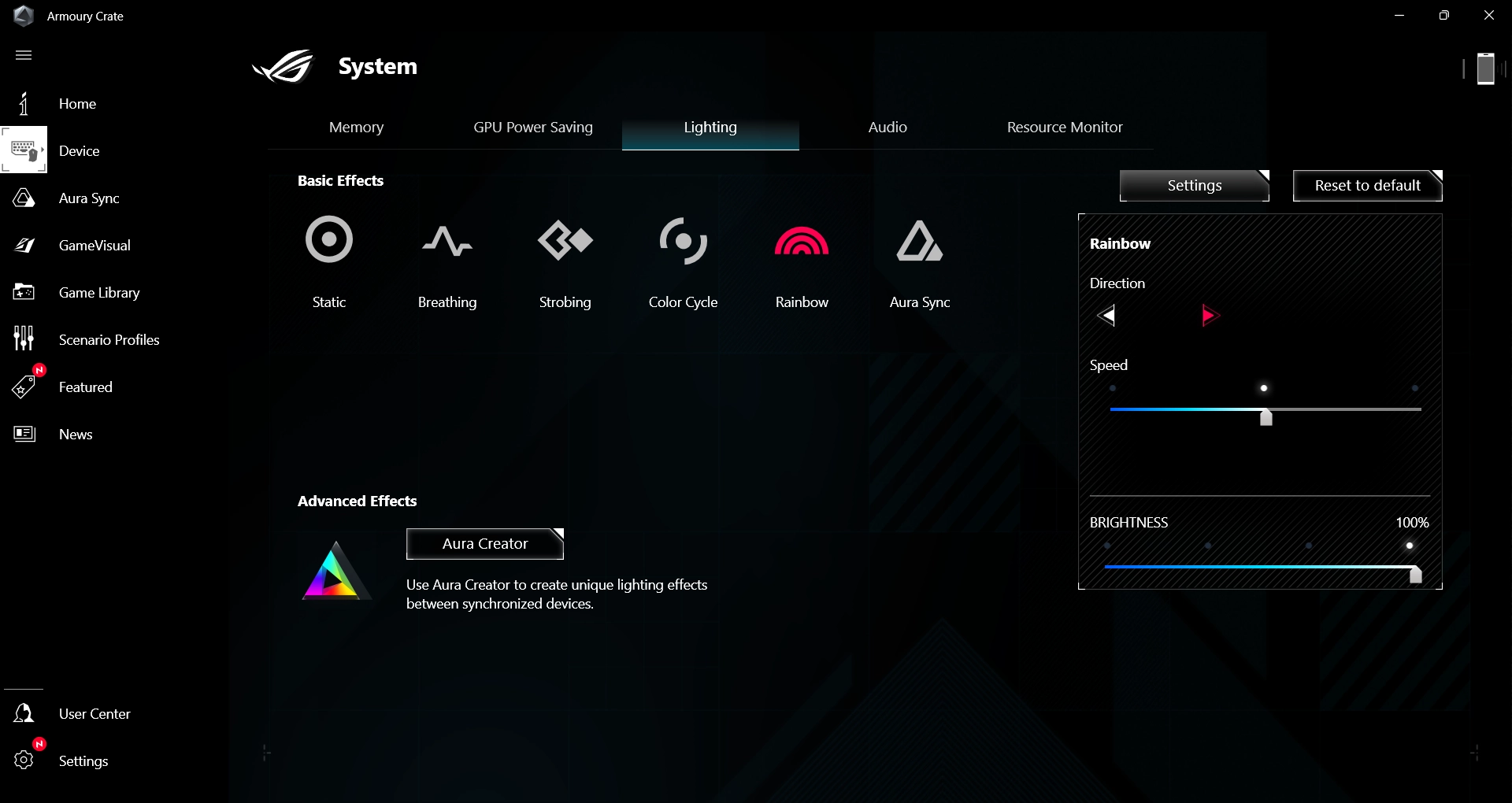Choose the Aura Sync basic effect icon
Image resolution: width=1512 pixels, height=803 pixels.
point(919,241)
